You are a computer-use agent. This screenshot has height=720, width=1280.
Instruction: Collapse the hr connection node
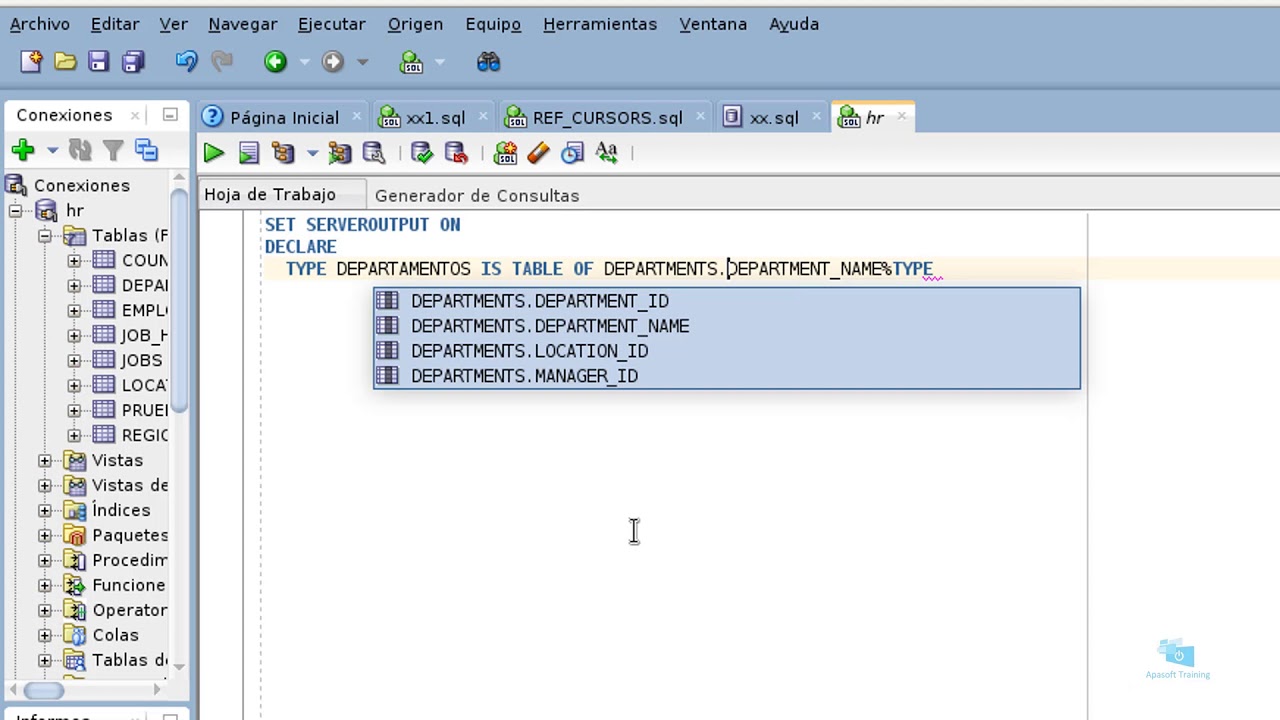16,211
